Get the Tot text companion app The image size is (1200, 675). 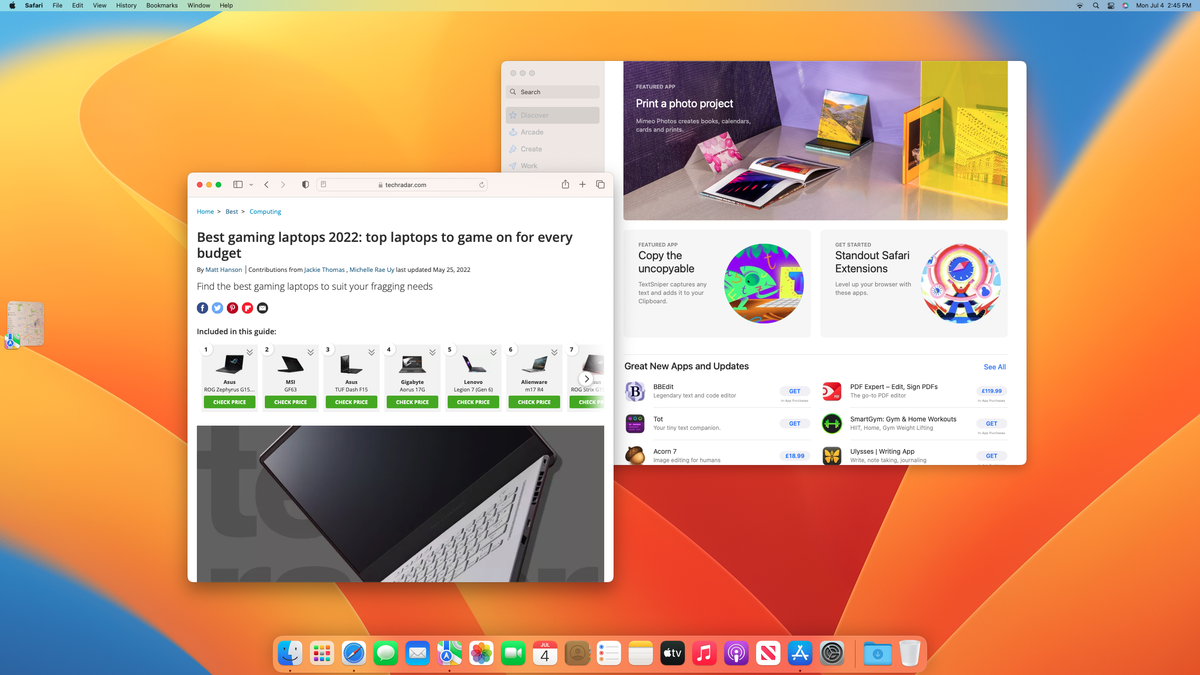click(794, 423)
